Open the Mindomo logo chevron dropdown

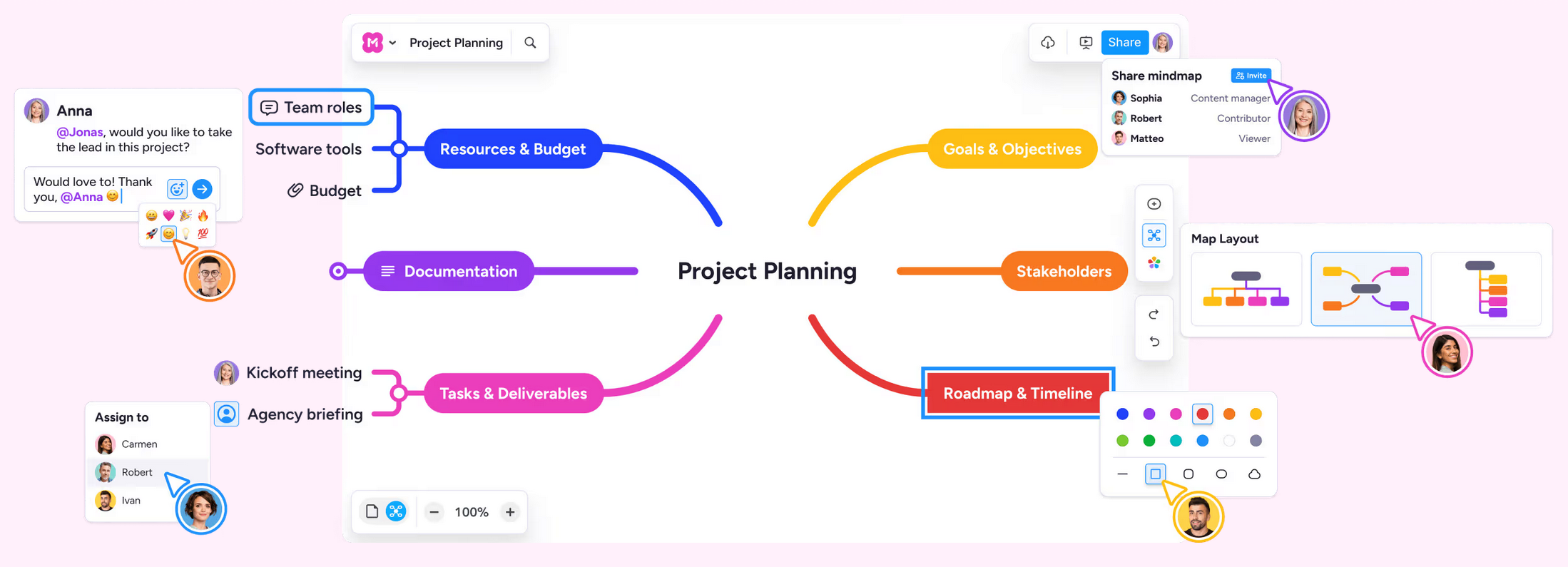(393, 42)
